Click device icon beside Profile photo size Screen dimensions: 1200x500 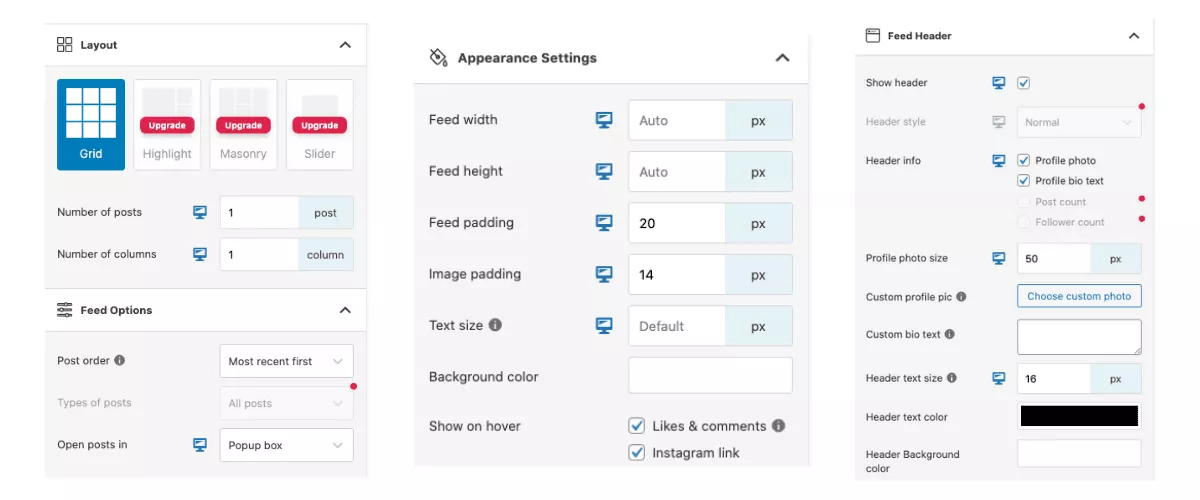click(999, 258)
